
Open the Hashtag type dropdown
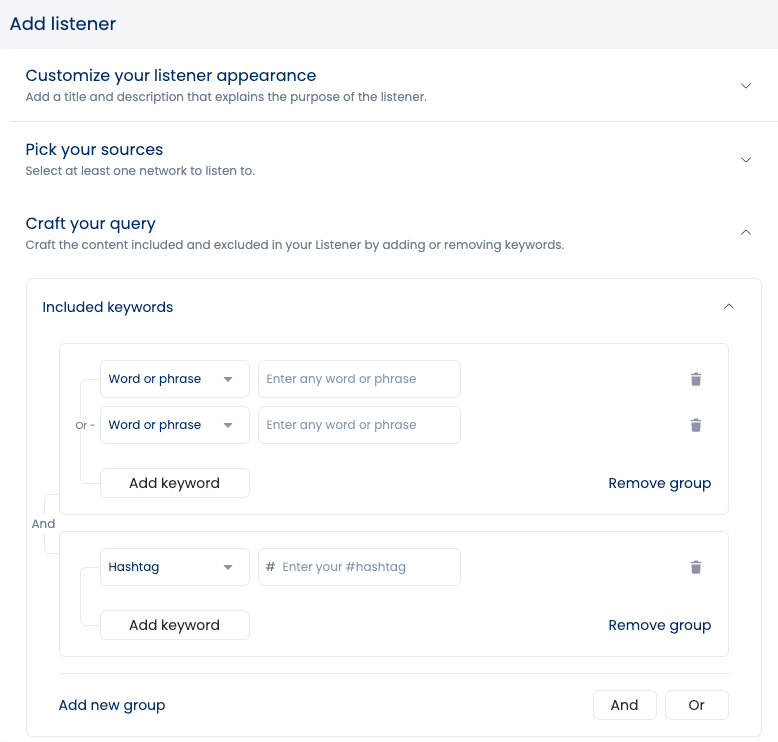coord(174,567)
